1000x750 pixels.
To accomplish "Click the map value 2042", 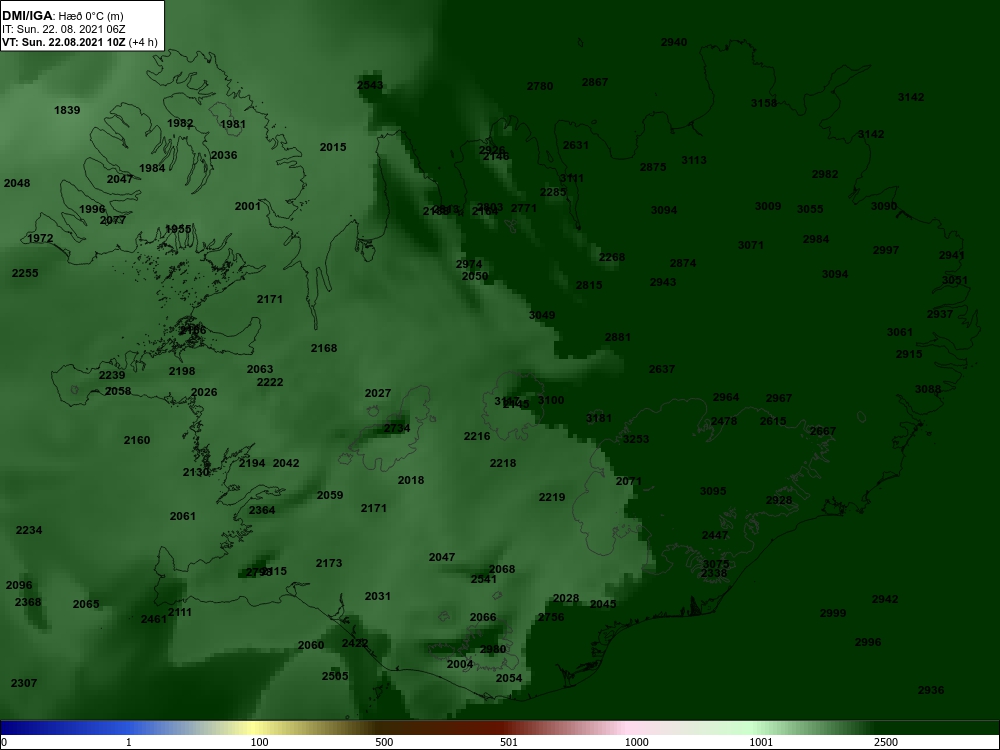I will [x=286, y=463].
